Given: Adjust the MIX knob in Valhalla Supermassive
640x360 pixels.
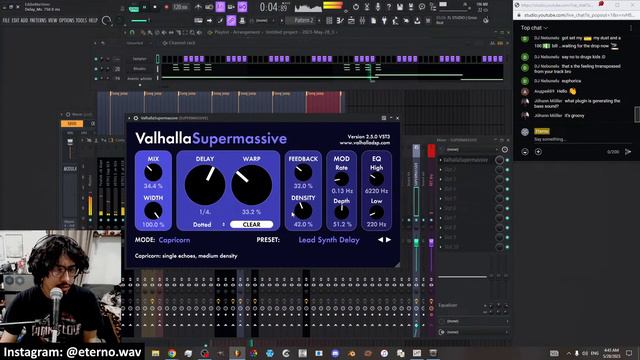Looking at the screenshot, I should pos(153,173).
